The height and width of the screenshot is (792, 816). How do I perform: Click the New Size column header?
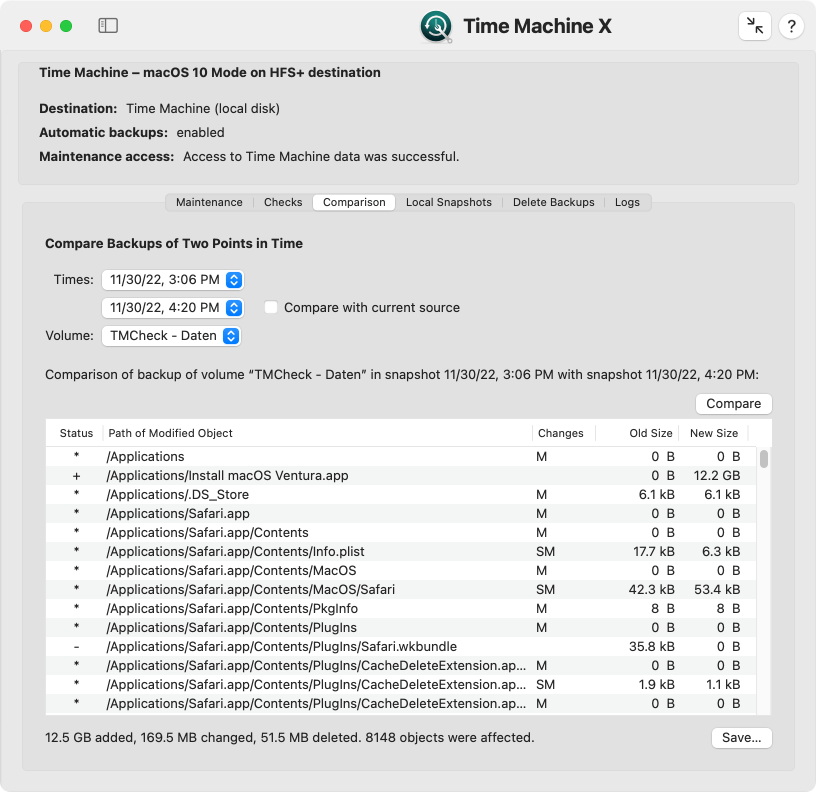pyautogui.click(x=713, y=433)
